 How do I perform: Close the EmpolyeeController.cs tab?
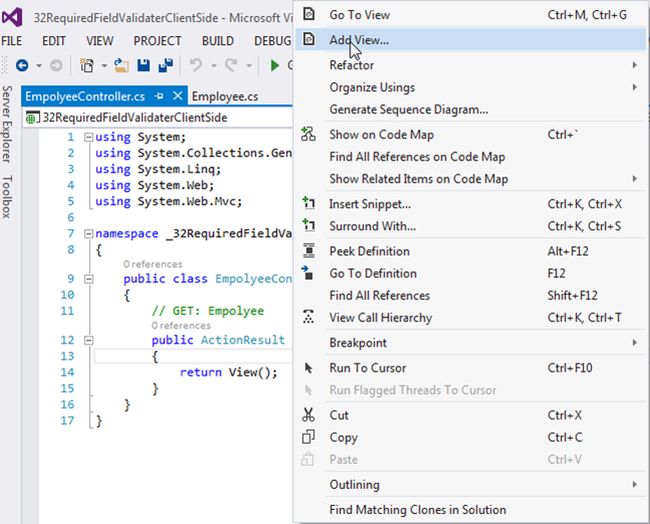(179, 96)
